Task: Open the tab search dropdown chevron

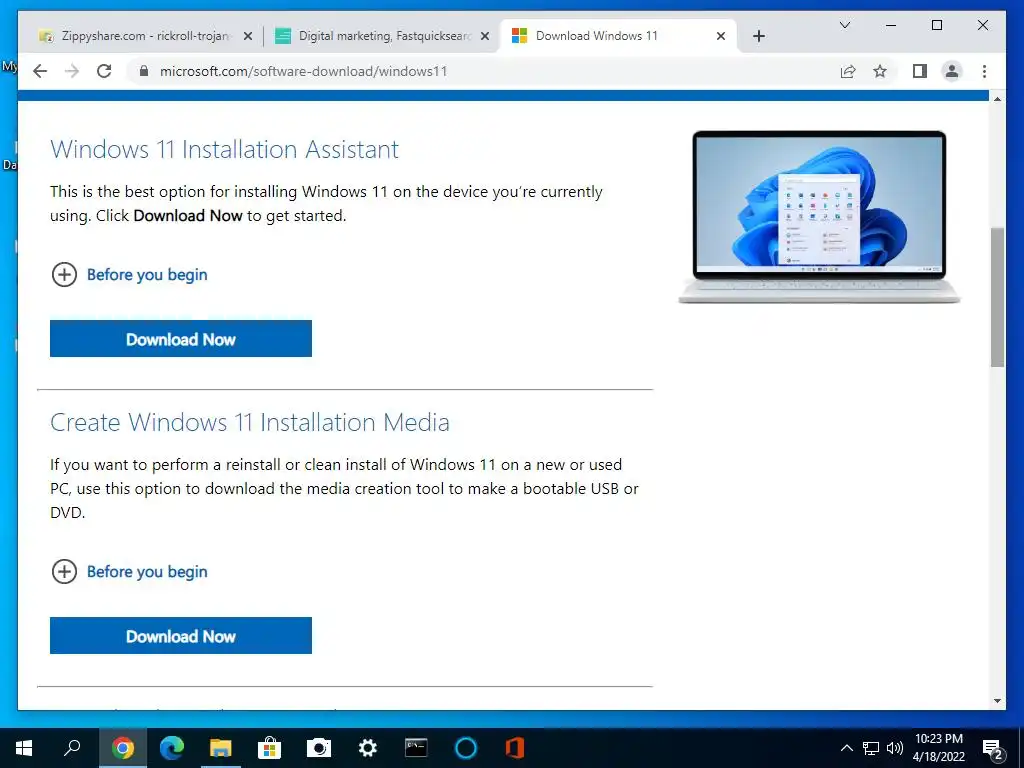Action: 844,25
